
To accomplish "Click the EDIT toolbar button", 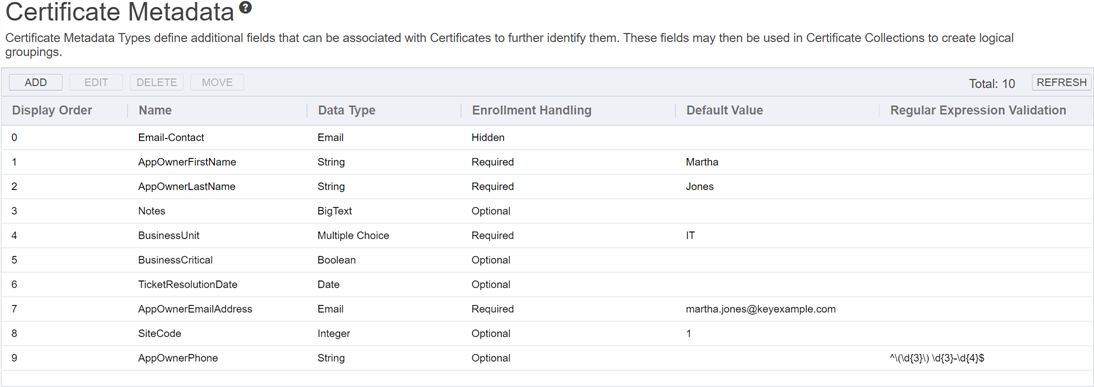I will point(96,82).
